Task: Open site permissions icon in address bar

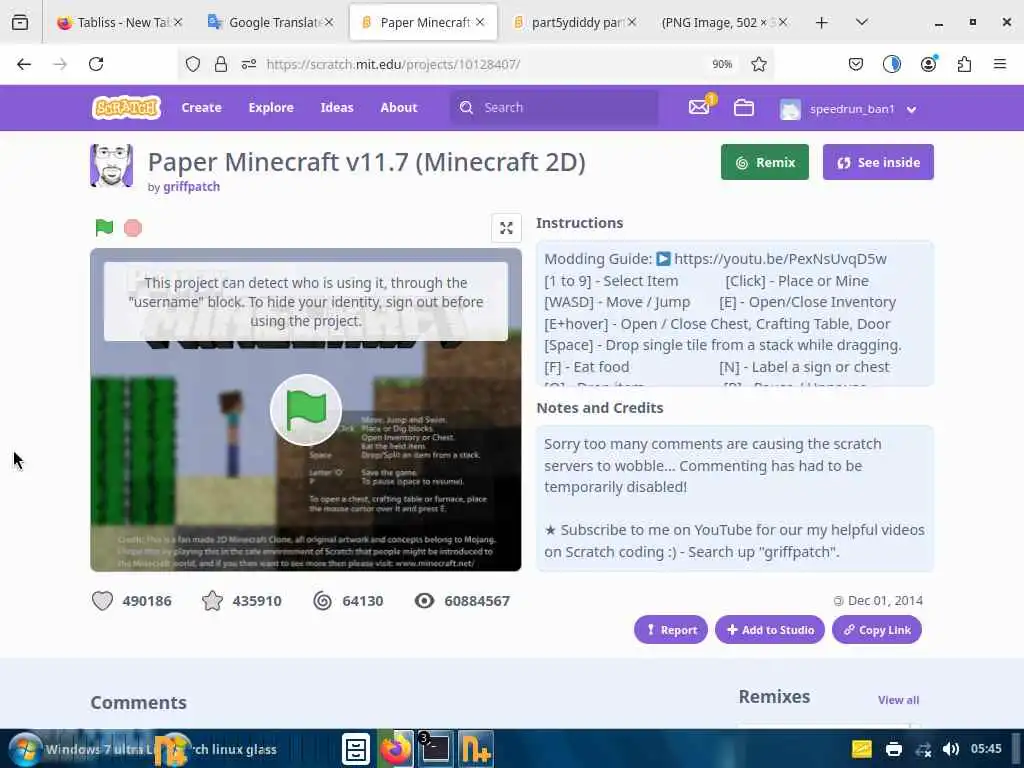Action: pos(249,64)
